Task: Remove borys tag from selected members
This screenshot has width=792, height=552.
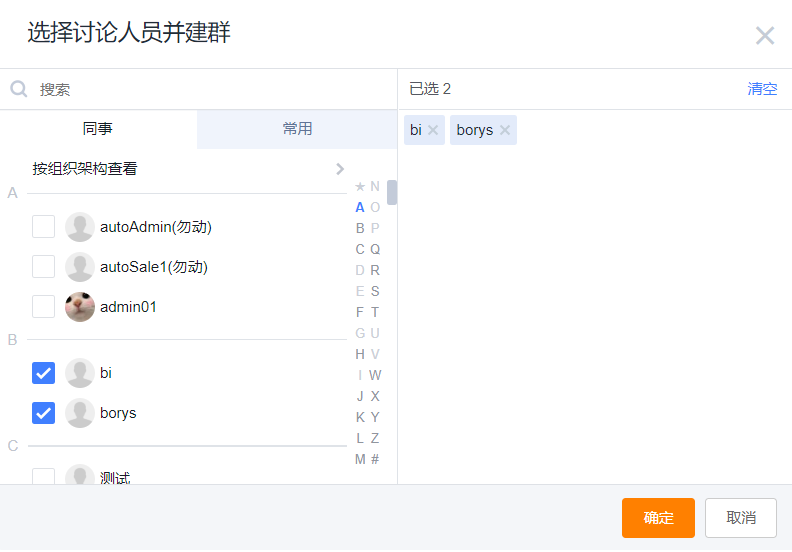Action: (x=505, y=130)
